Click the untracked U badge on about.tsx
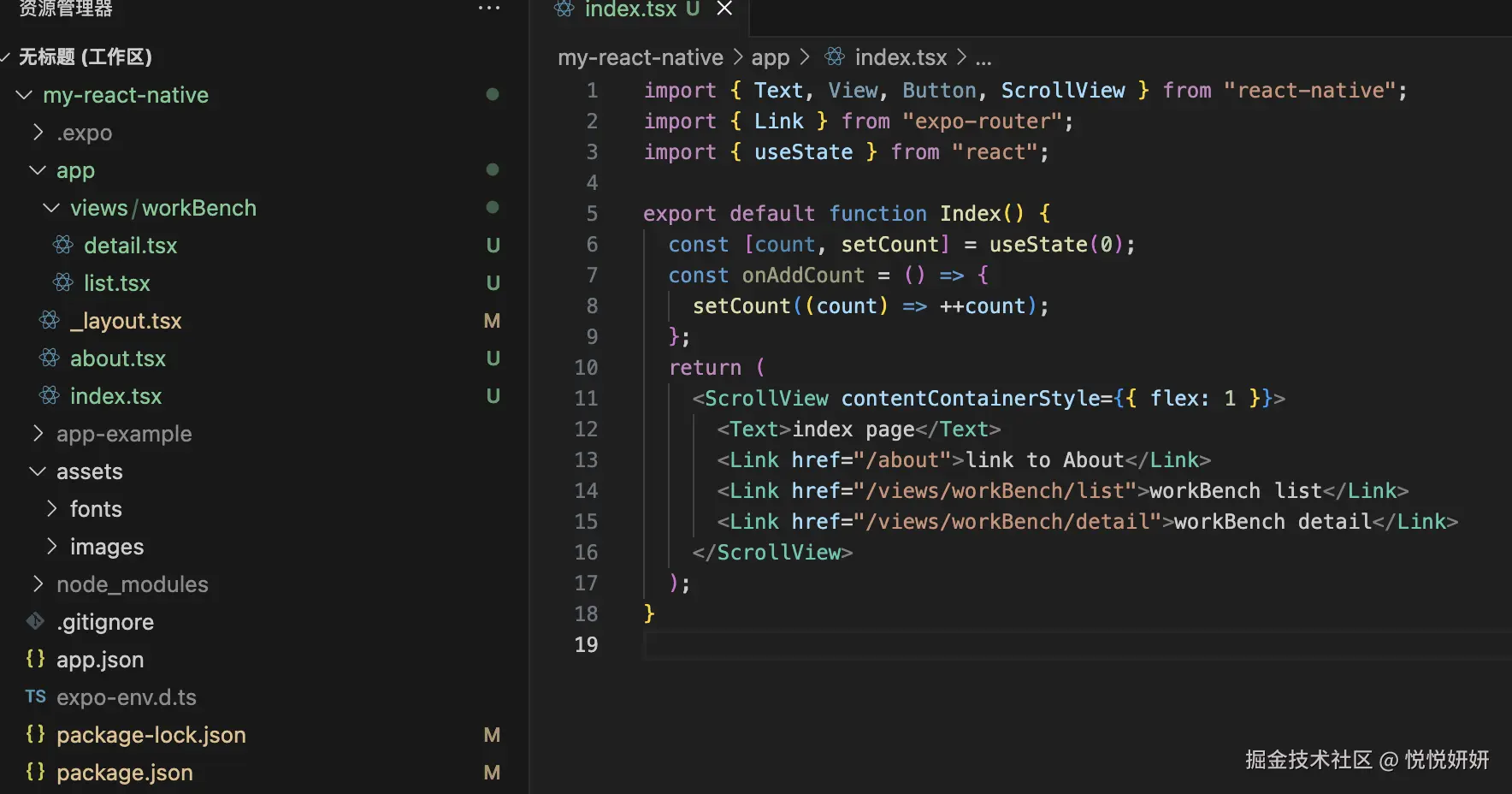 point(493,358)
